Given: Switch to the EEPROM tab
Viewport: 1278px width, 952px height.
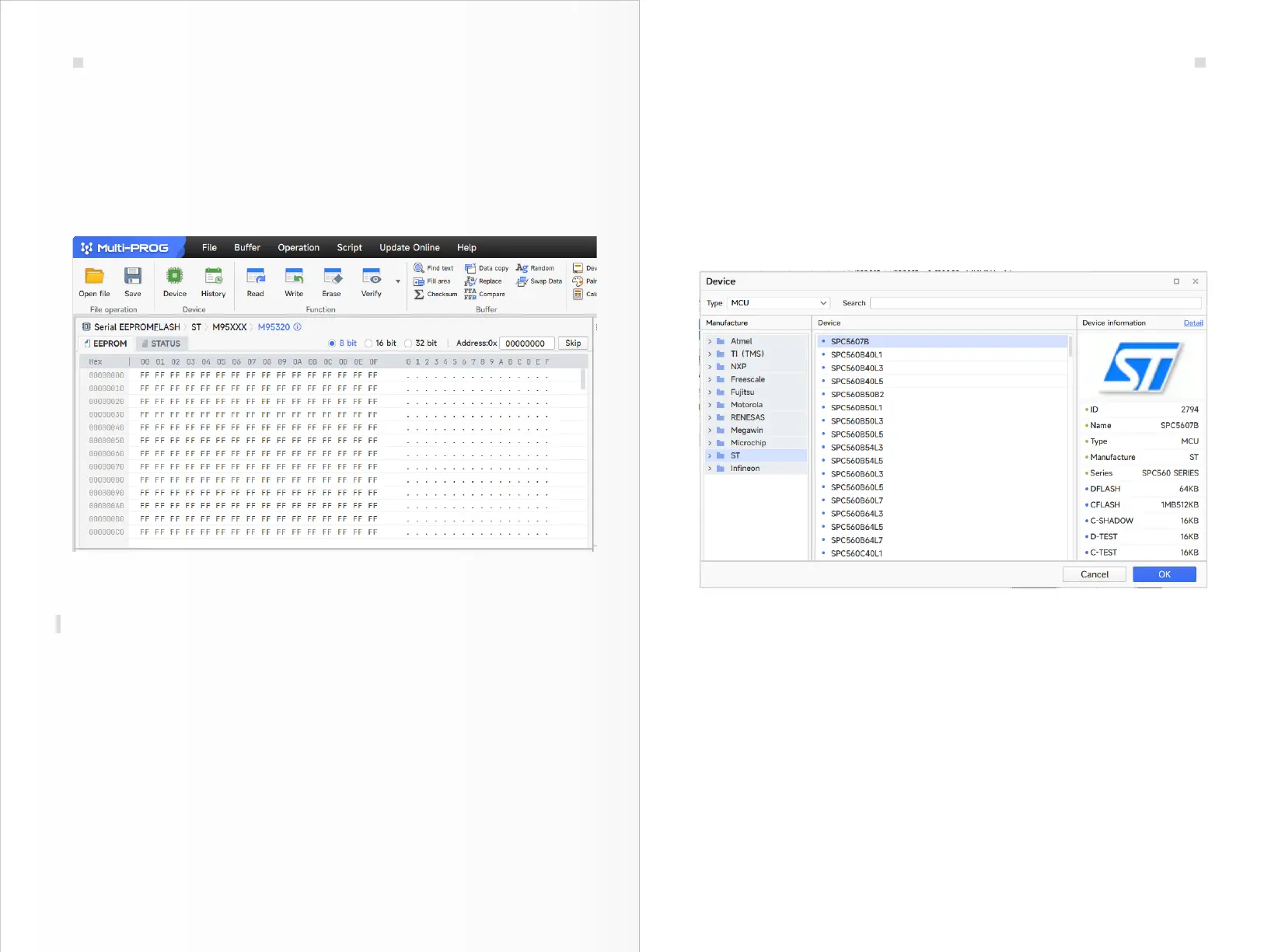Looking at the screenshot, I should click(106, 343).
